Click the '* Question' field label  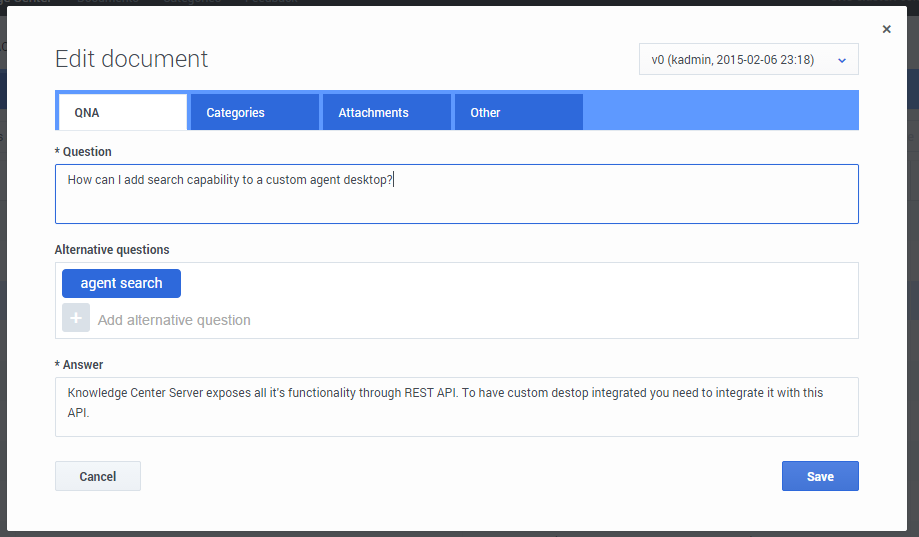coord(83,152)
